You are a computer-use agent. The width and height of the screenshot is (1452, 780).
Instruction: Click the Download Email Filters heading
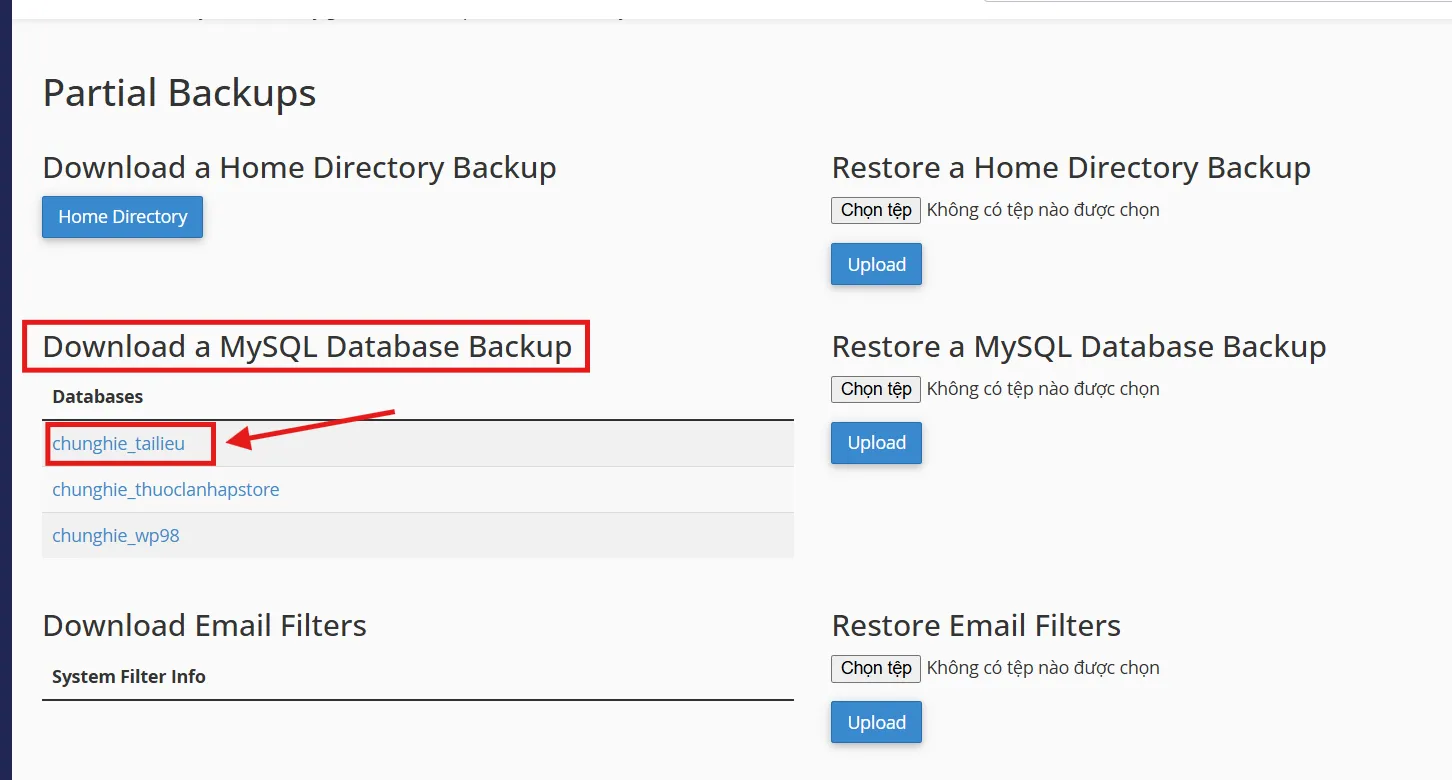204,626
